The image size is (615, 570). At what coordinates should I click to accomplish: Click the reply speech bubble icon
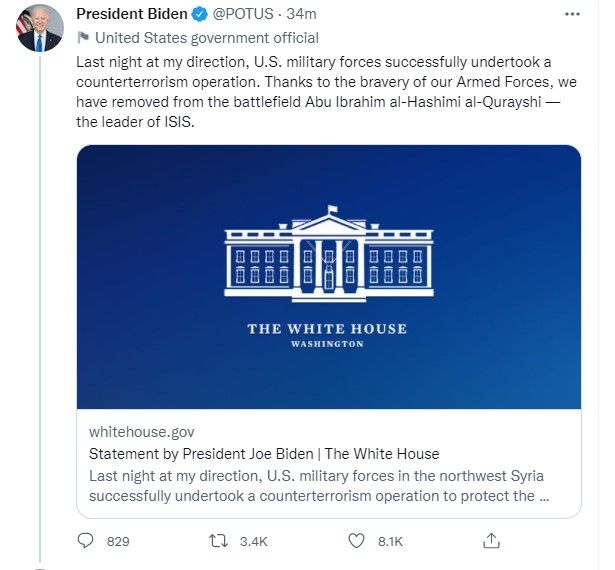click(86, 541)
